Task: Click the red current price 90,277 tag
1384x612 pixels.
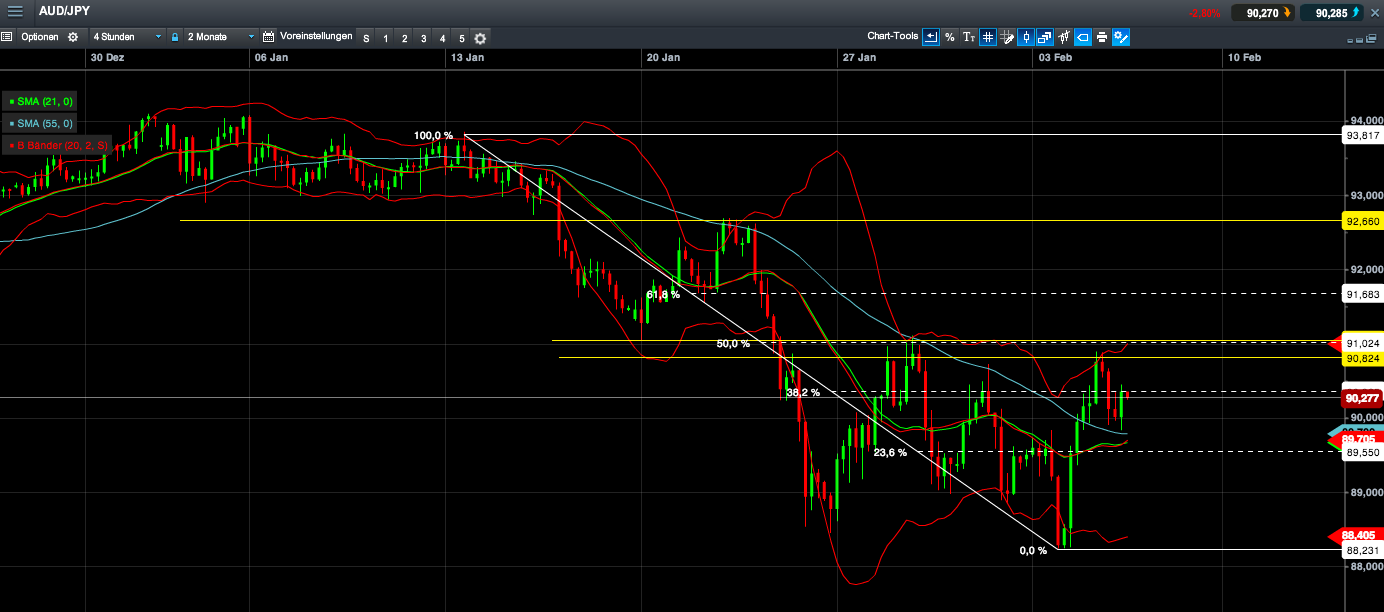Action: [x=1362, y=397]
